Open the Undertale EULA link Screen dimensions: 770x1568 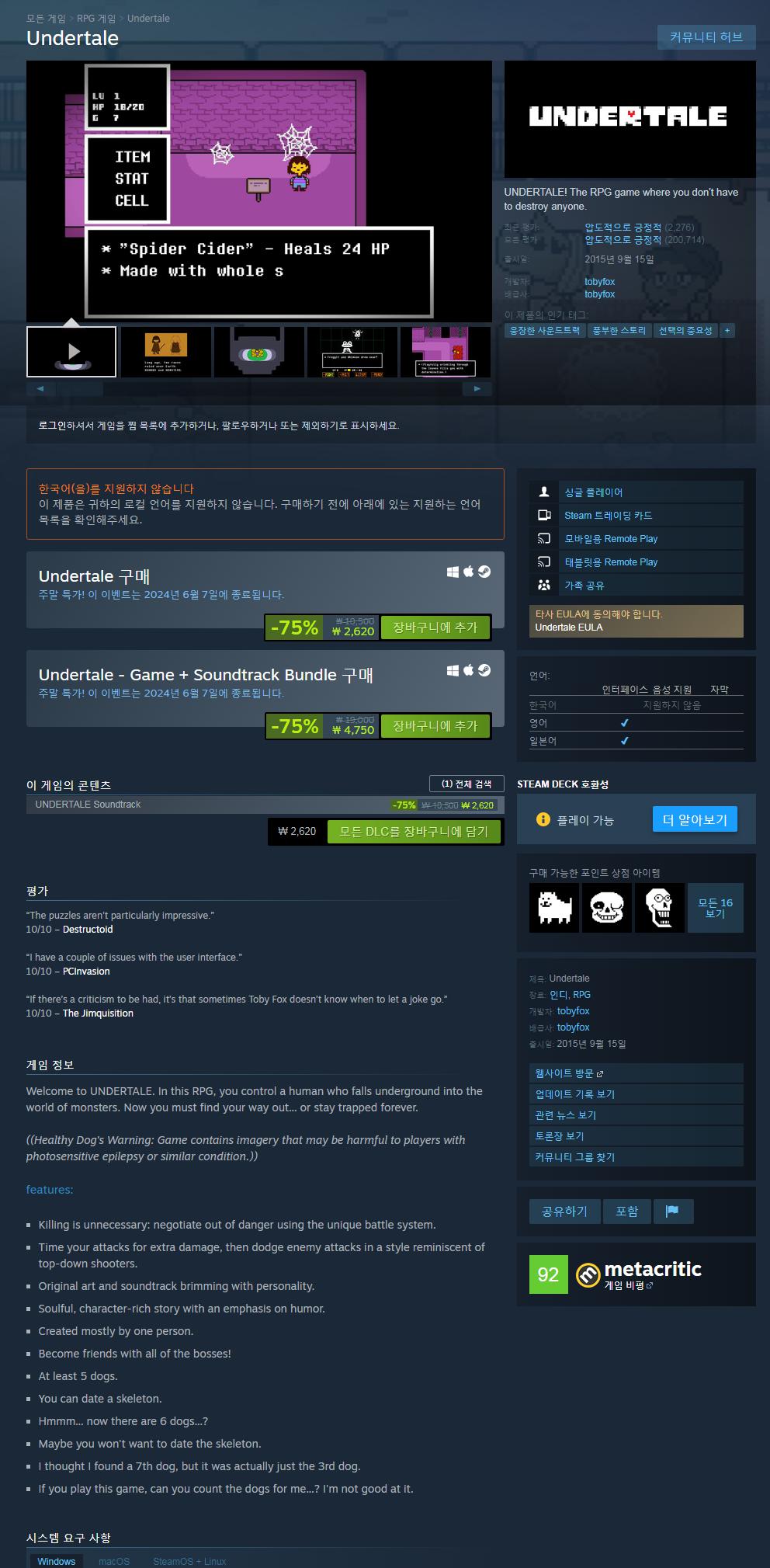pos(569,628)
